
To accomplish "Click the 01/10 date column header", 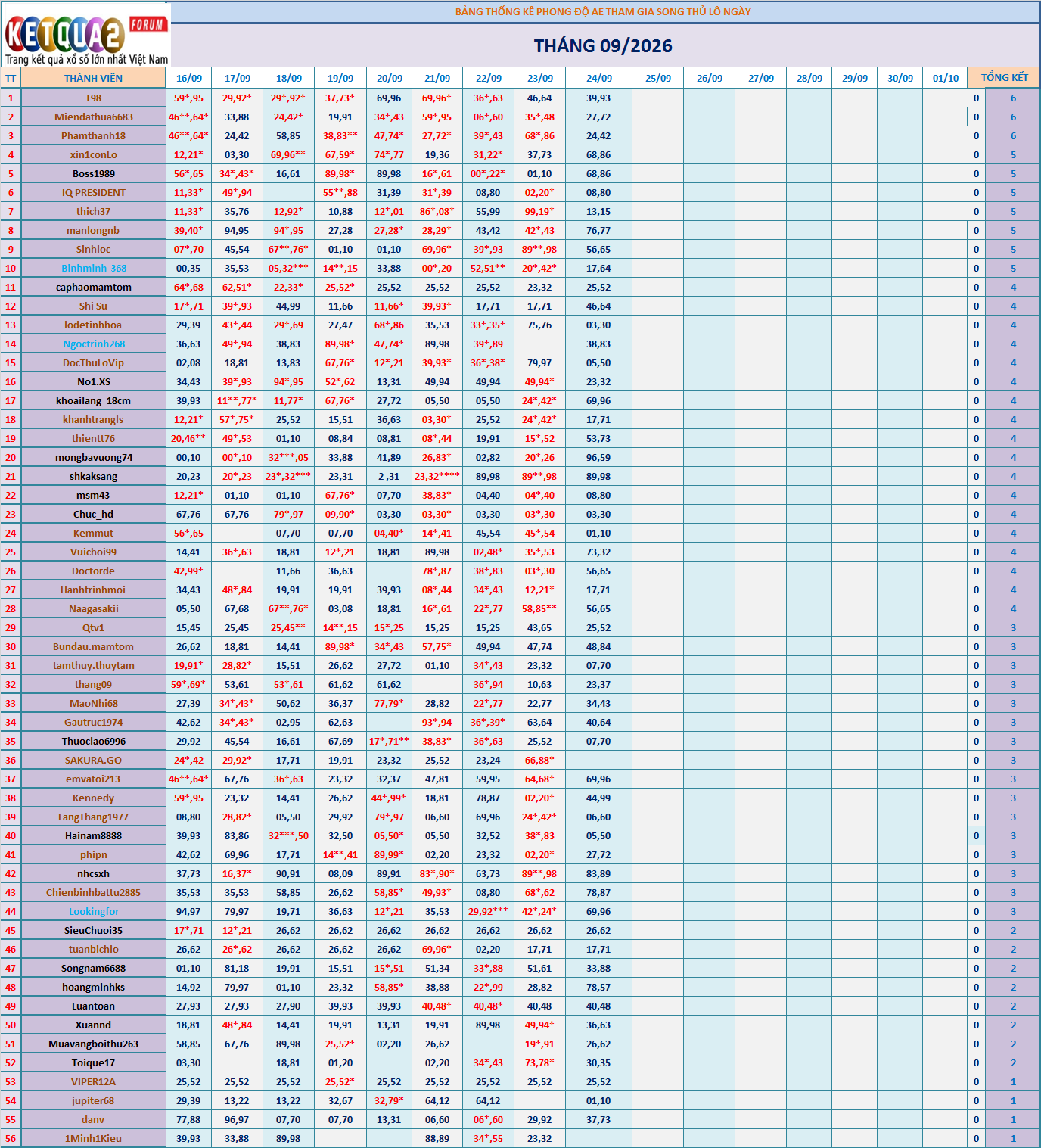I will tap(945, 78).
